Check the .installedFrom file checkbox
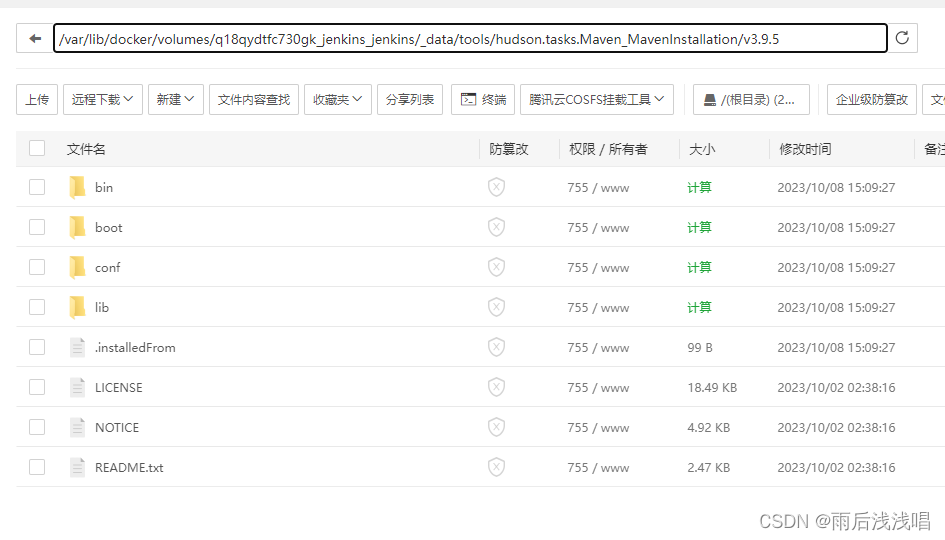The width and height of the screenshot is (945, 540). tap(37, 347)
